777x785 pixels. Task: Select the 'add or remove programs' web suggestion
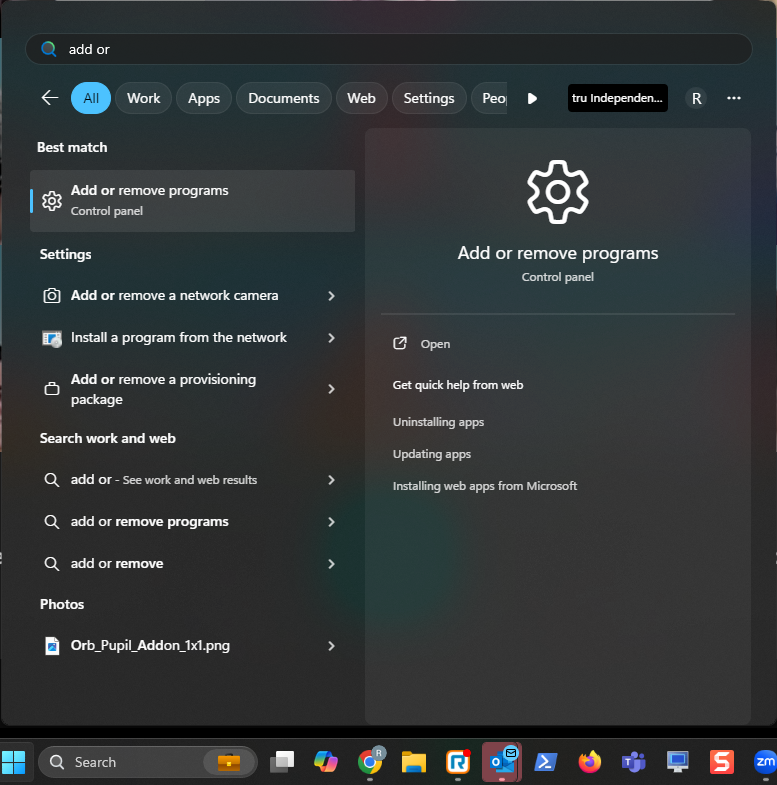(x=193, y=522)
